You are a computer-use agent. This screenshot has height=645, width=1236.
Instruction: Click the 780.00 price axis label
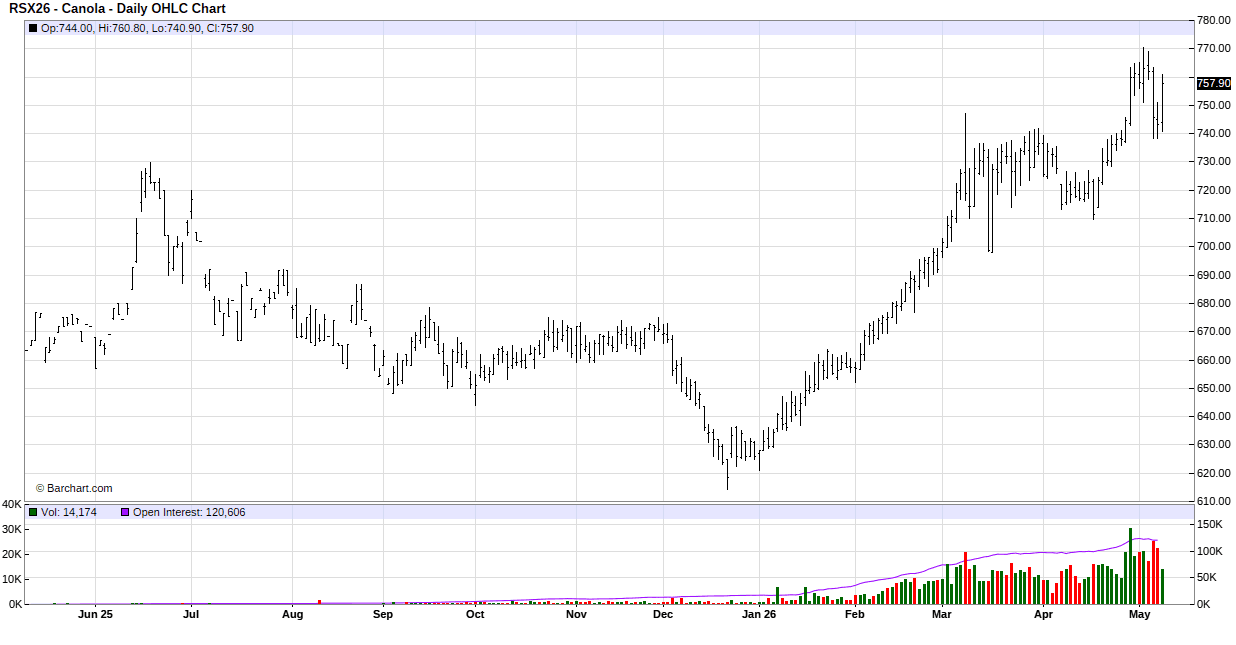pyautogui.click(x=1213, y=20)
